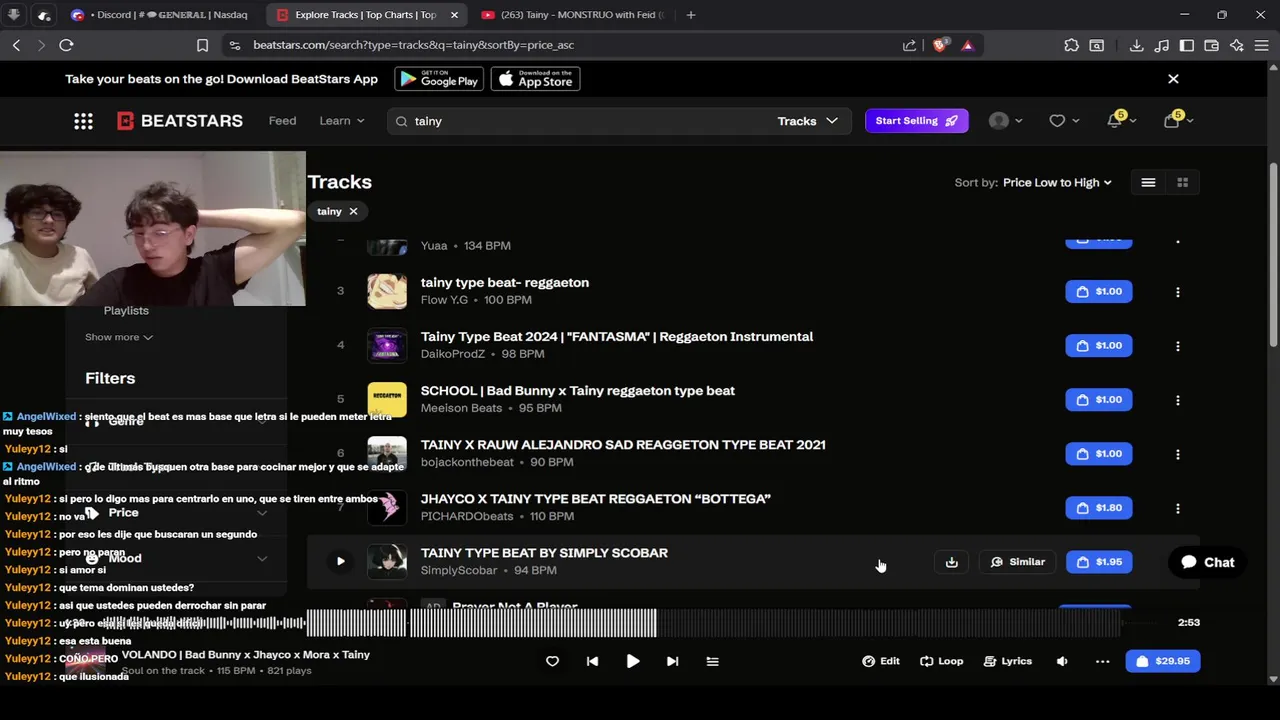
Task: Open the Chat widget
Action: click(x=1207, y=562)
